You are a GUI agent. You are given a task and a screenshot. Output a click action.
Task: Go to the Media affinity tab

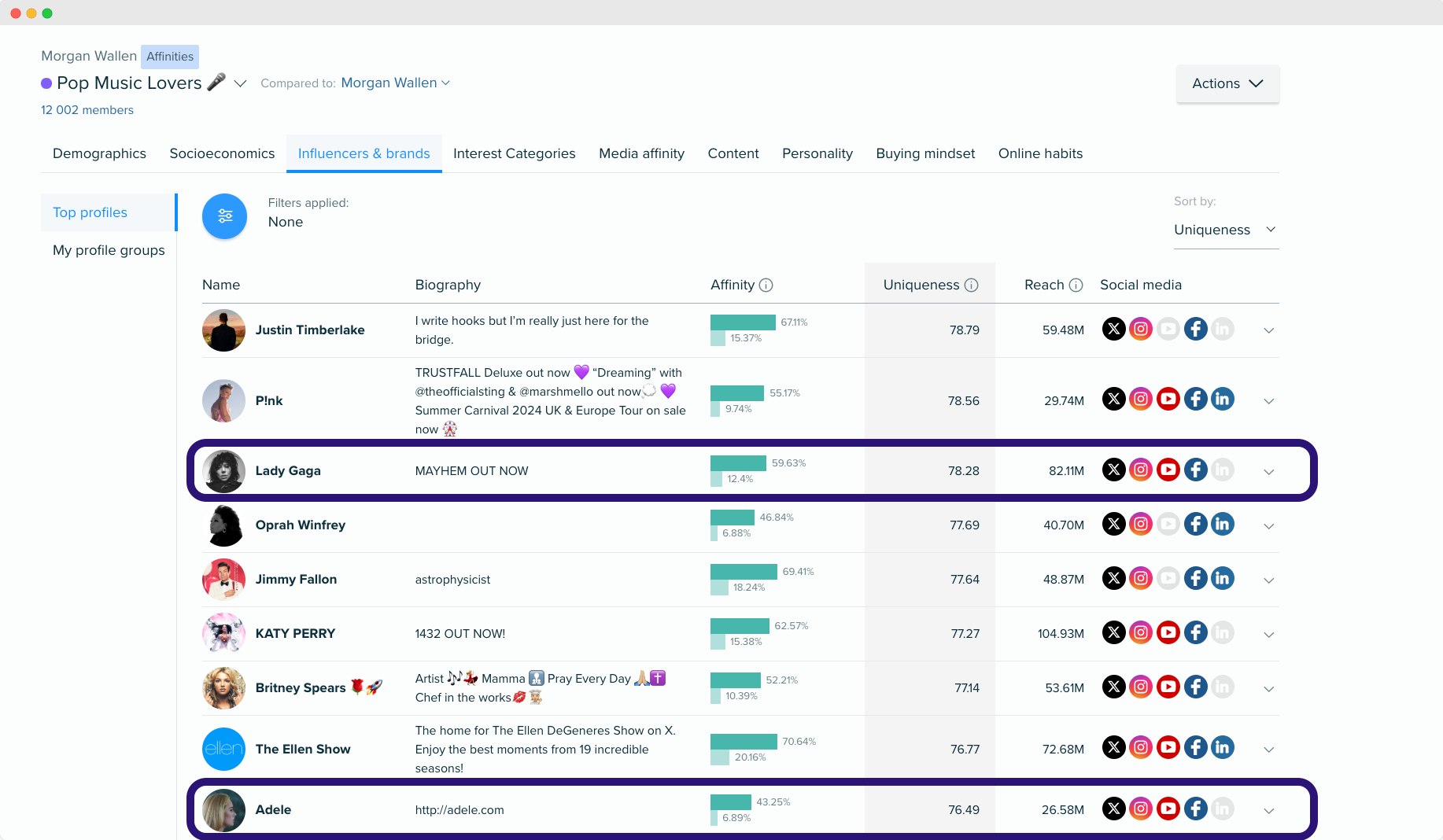(641, 153)
